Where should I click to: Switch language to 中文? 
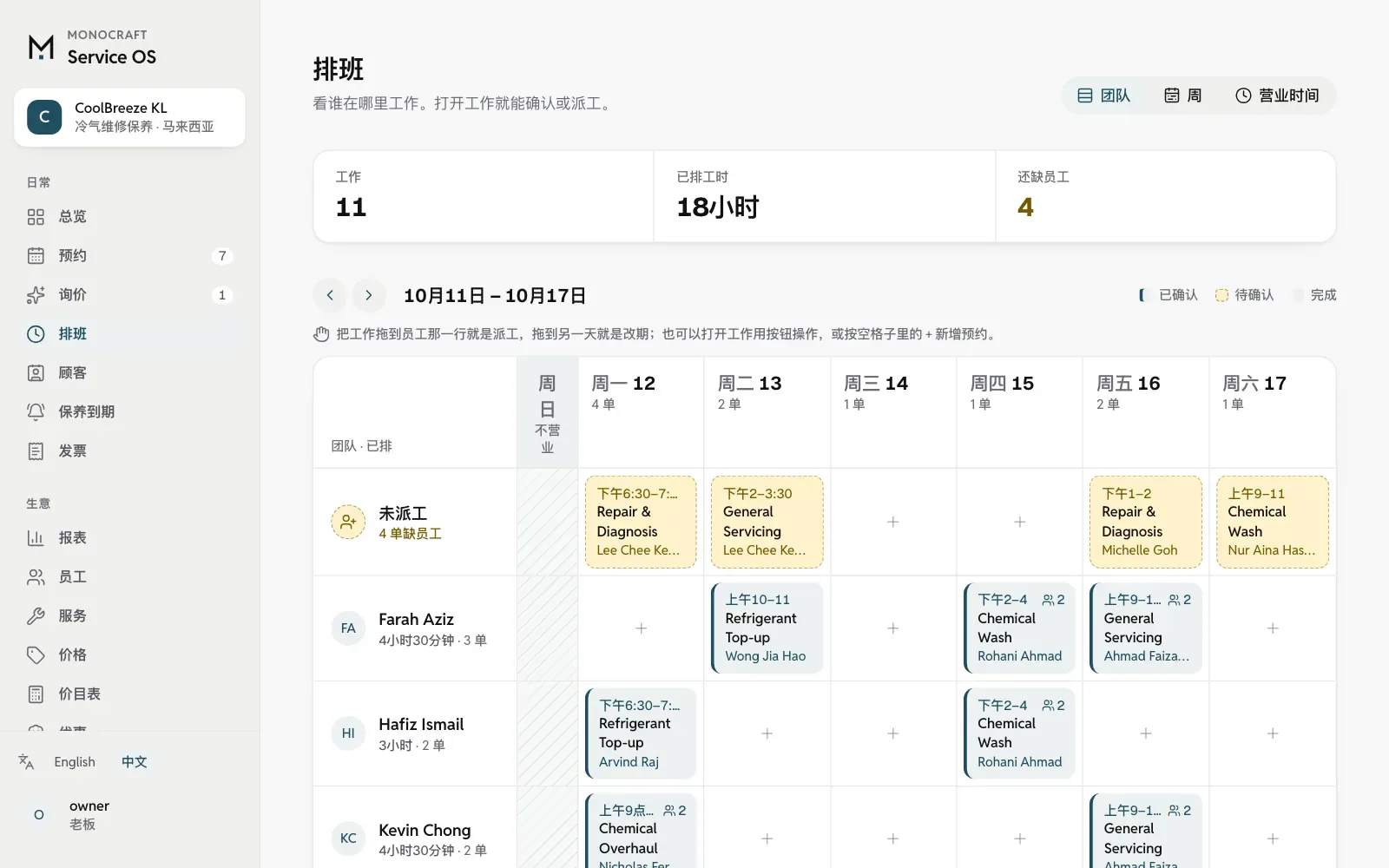pyautogui.click(x=135, y=762)
